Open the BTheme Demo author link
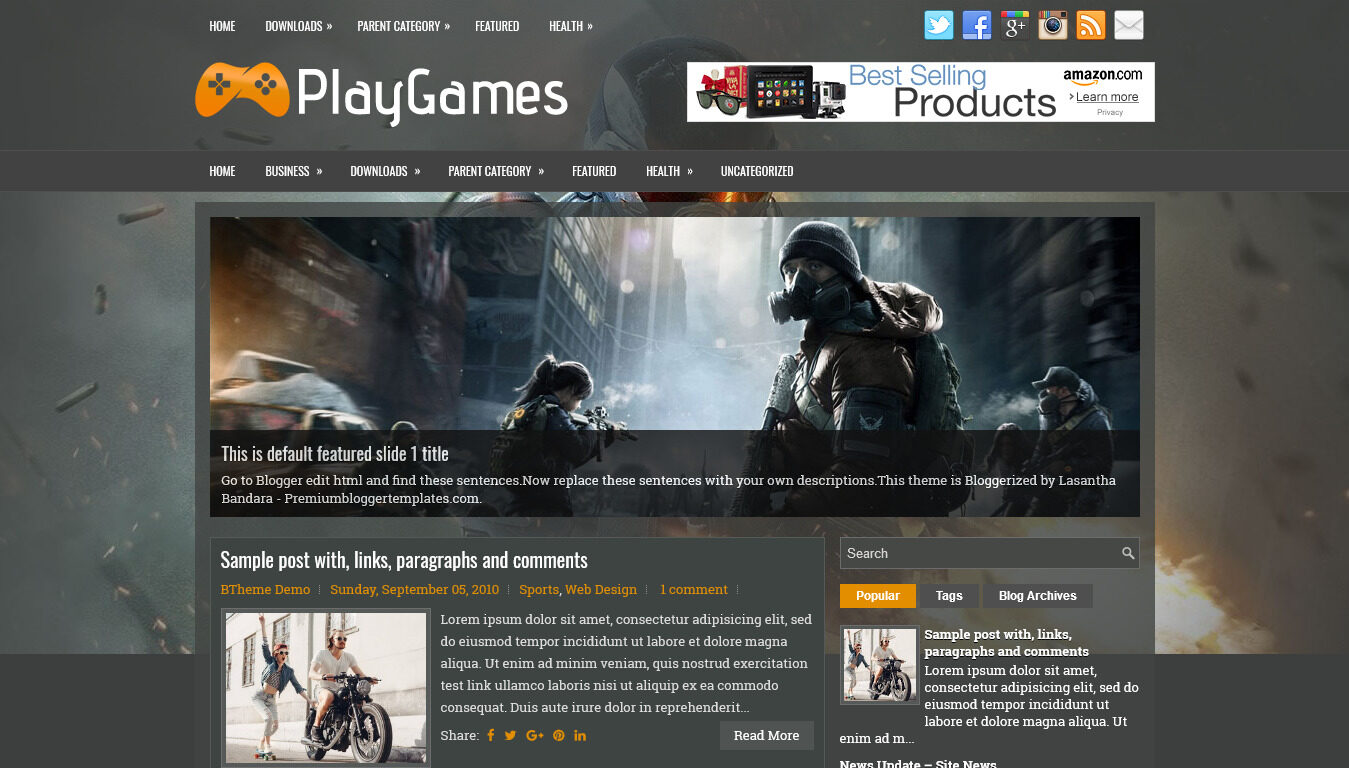Image resolution: width=1349 pixels, height=768 pixels. 265,589
